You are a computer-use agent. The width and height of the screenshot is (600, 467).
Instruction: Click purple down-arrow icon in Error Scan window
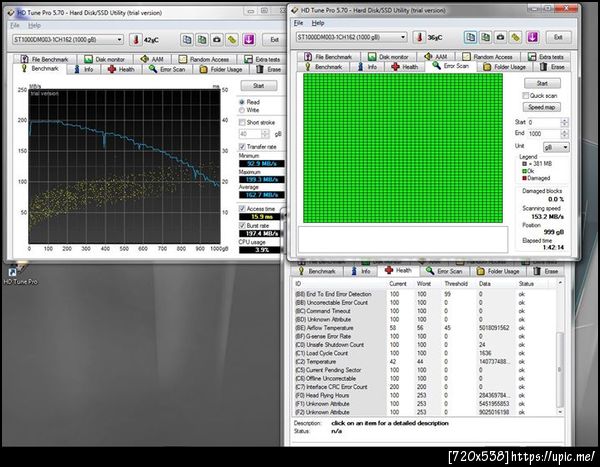[x=533, y=37]
